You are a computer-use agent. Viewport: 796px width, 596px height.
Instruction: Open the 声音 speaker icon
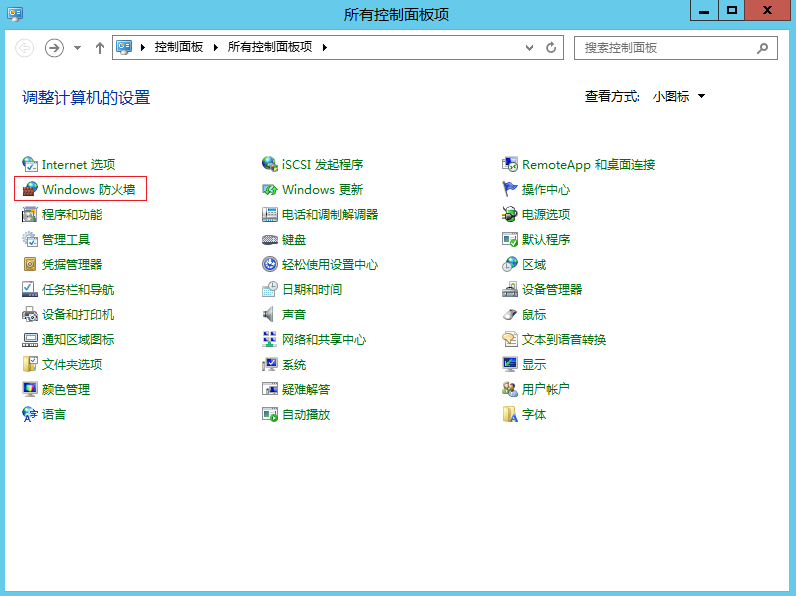click(x=269, y=314)
